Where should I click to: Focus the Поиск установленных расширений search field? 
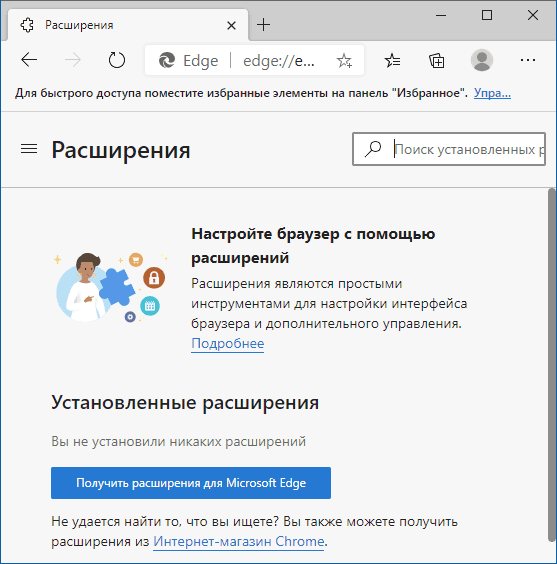(x=449, y=149)
